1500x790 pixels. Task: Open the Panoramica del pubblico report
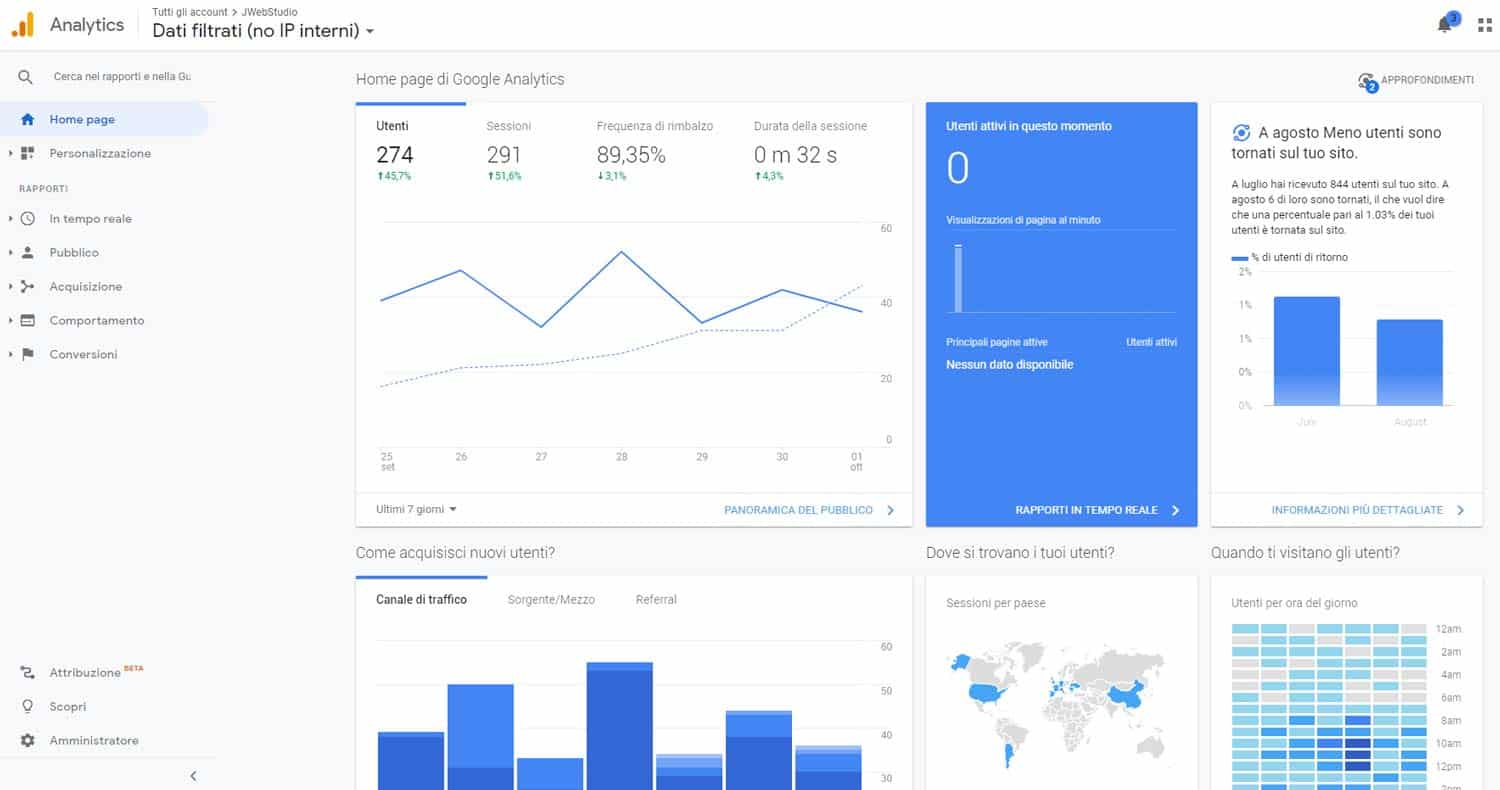click(x=798, y=510)
